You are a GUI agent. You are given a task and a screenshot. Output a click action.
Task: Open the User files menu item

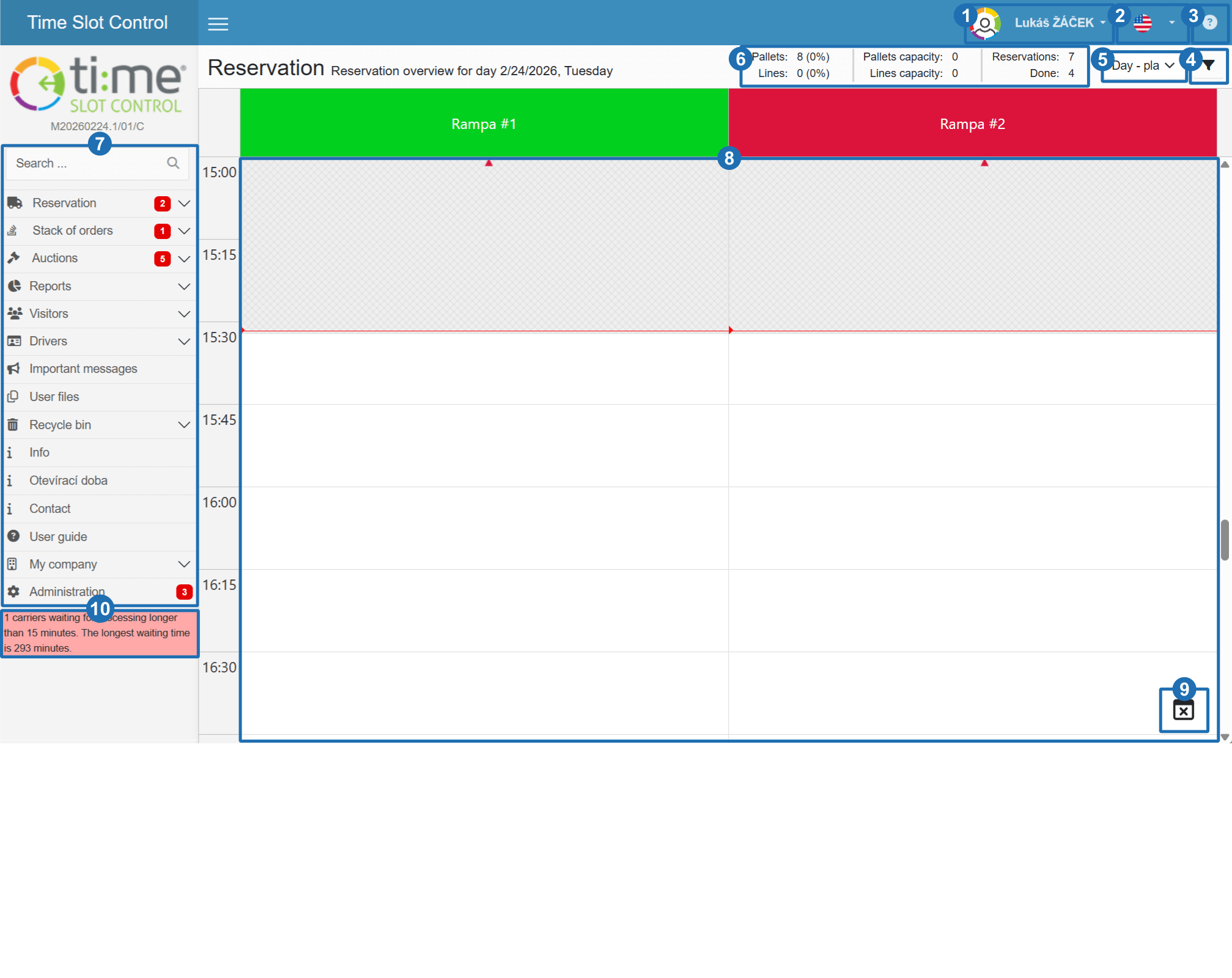(54, 397)
